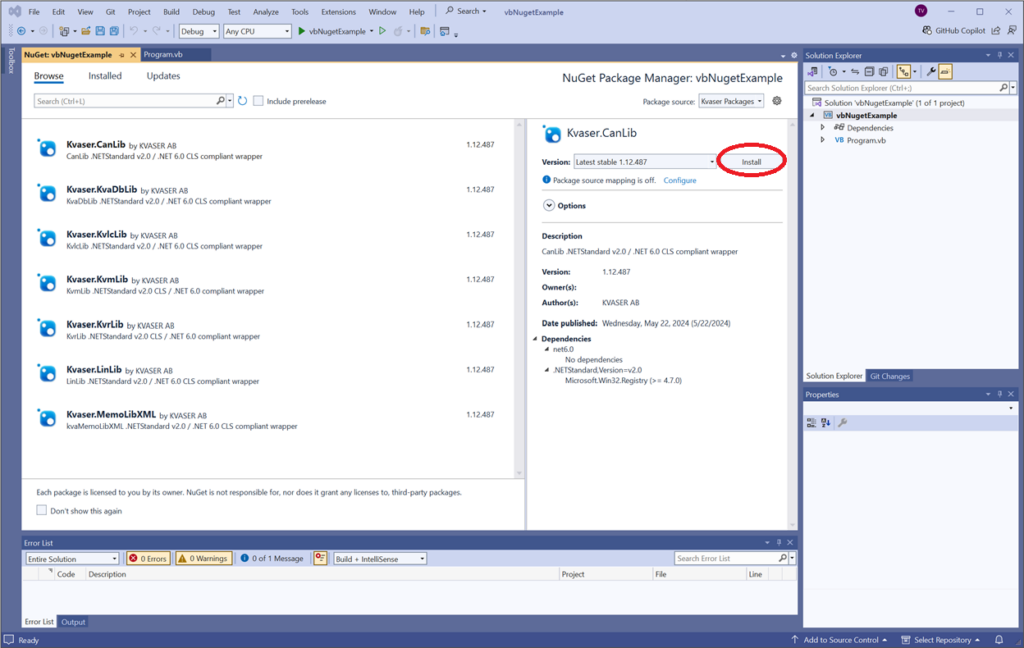Click Collapse All in Solution Explorer toolbar

(x=868, y=71)
